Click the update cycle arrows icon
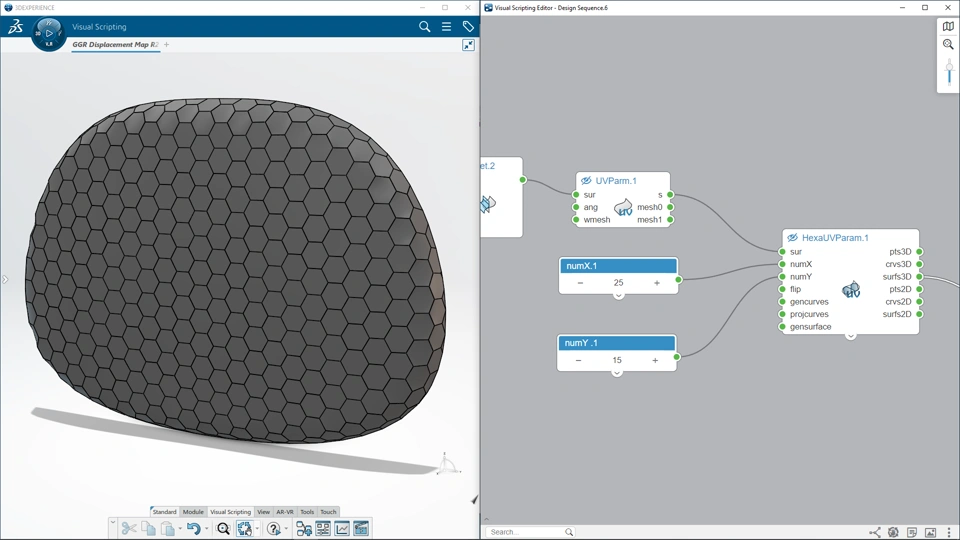This screenshot has height=540, width=960. point(244,528)
